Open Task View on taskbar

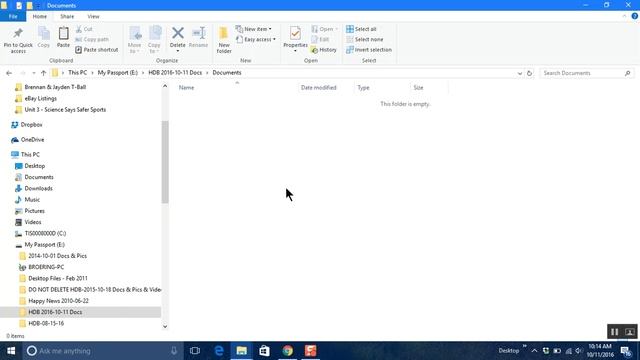pyautogui.click(x=195, y=351)
